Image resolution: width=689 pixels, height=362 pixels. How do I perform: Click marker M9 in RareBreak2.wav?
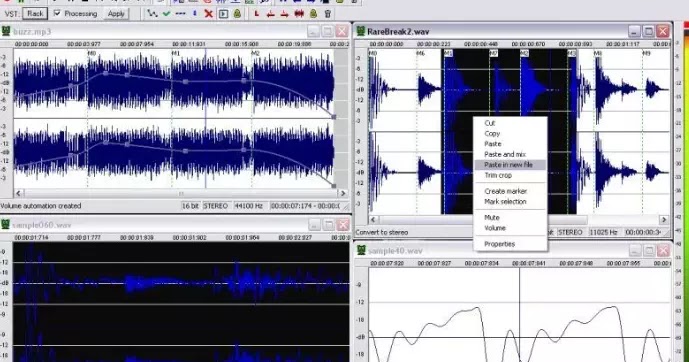pos(646,53)
